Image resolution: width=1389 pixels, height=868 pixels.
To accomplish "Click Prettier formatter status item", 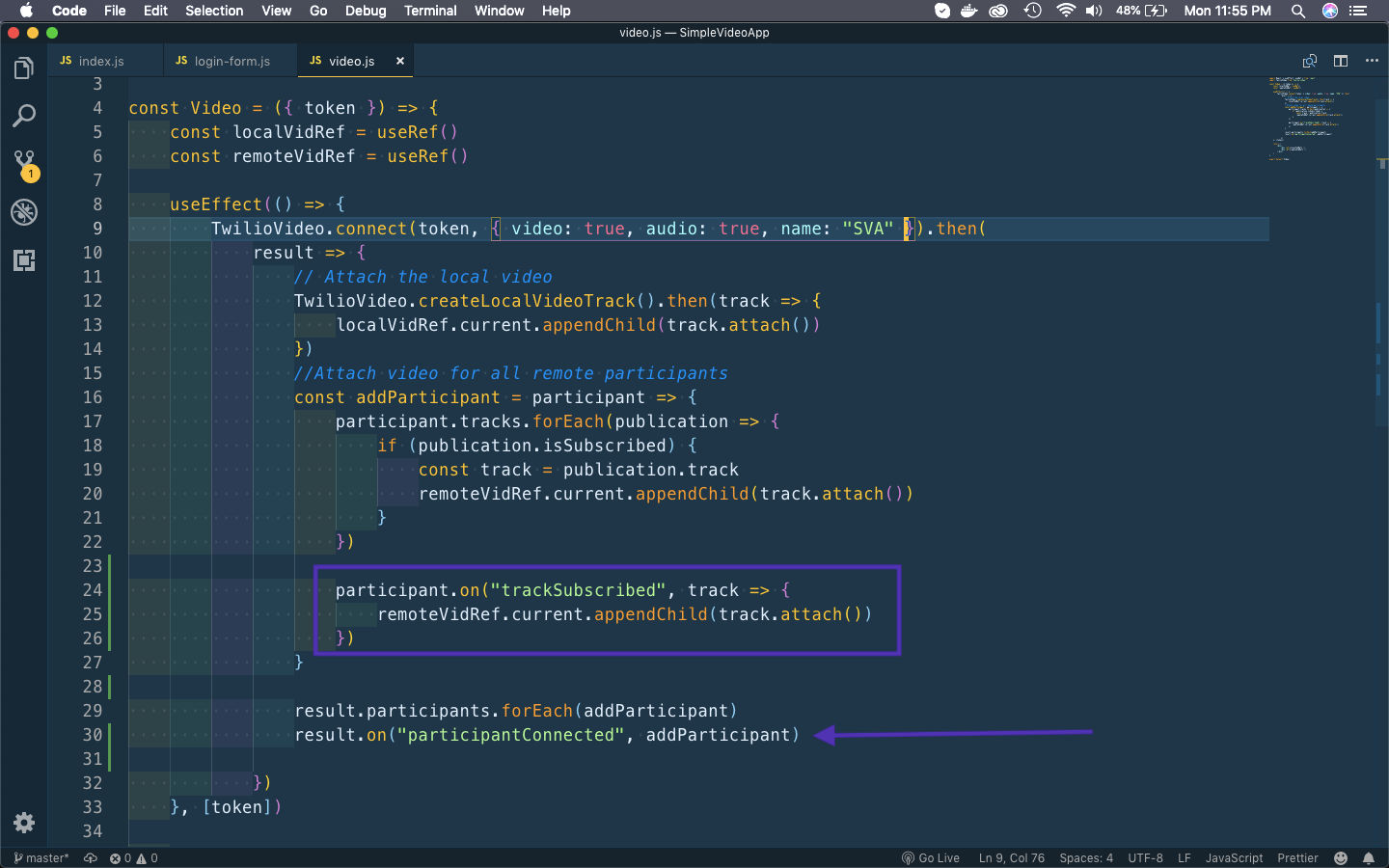I will (1297, 858).
